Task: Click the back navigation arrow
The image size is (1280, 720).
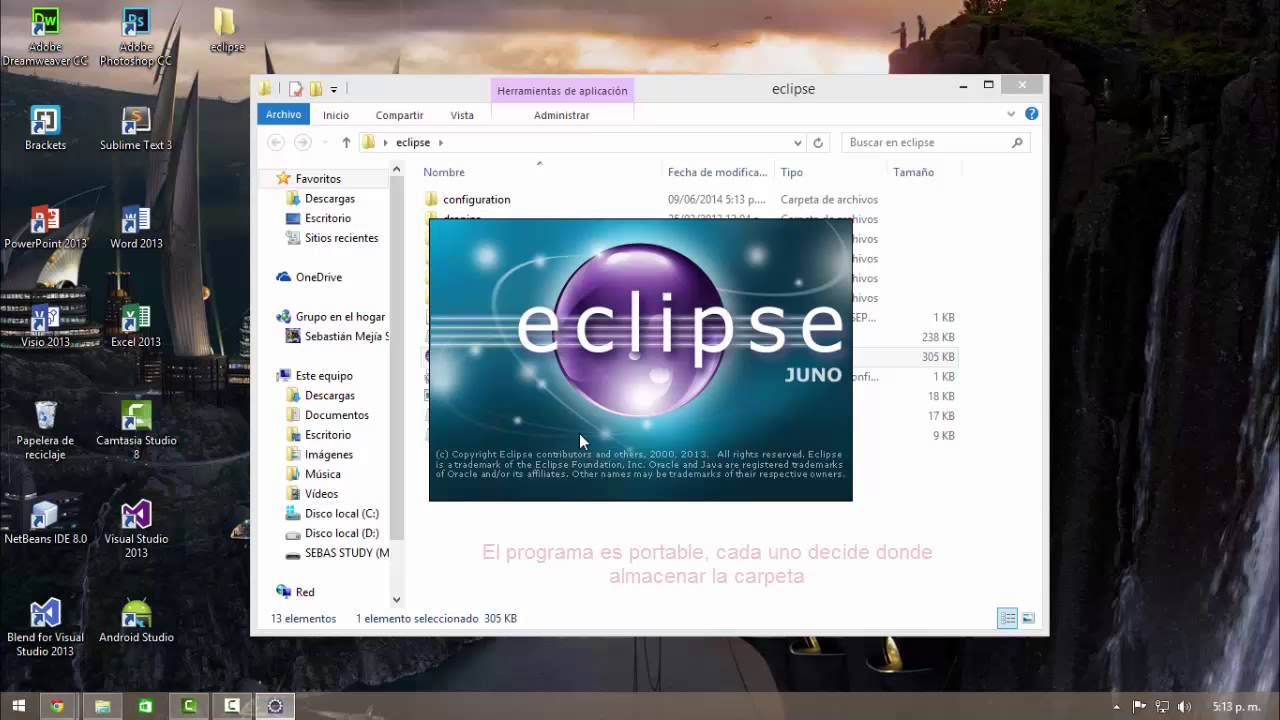Action: 277,143
